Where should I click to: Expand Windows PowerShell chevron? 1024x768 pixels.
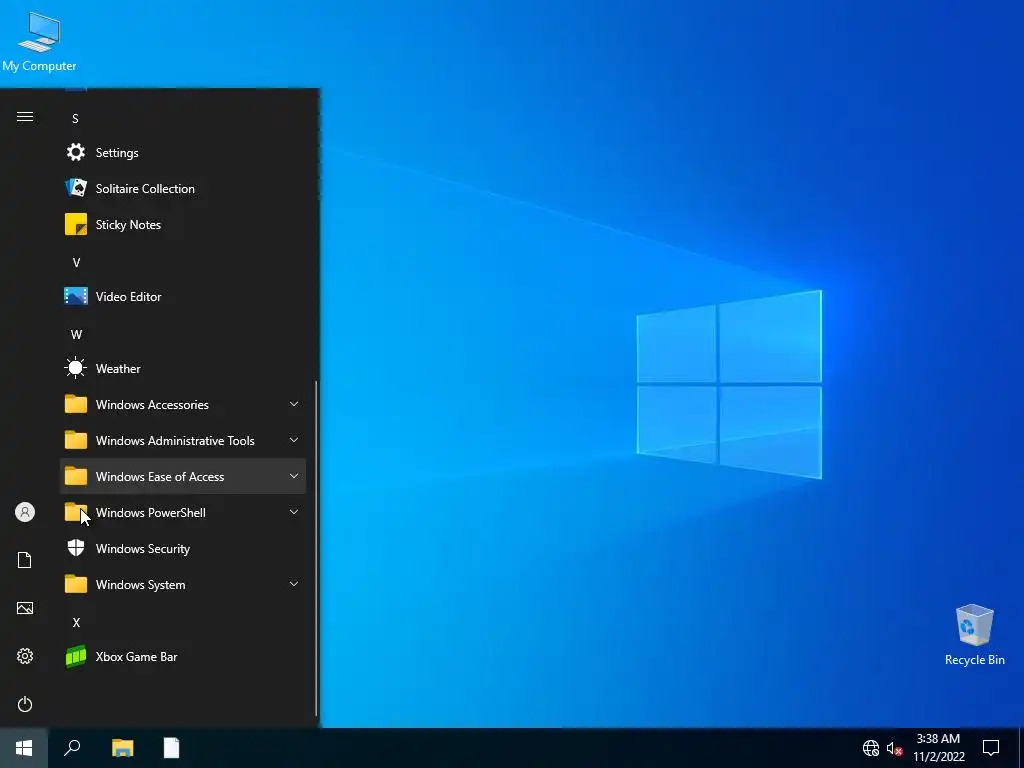294,512
